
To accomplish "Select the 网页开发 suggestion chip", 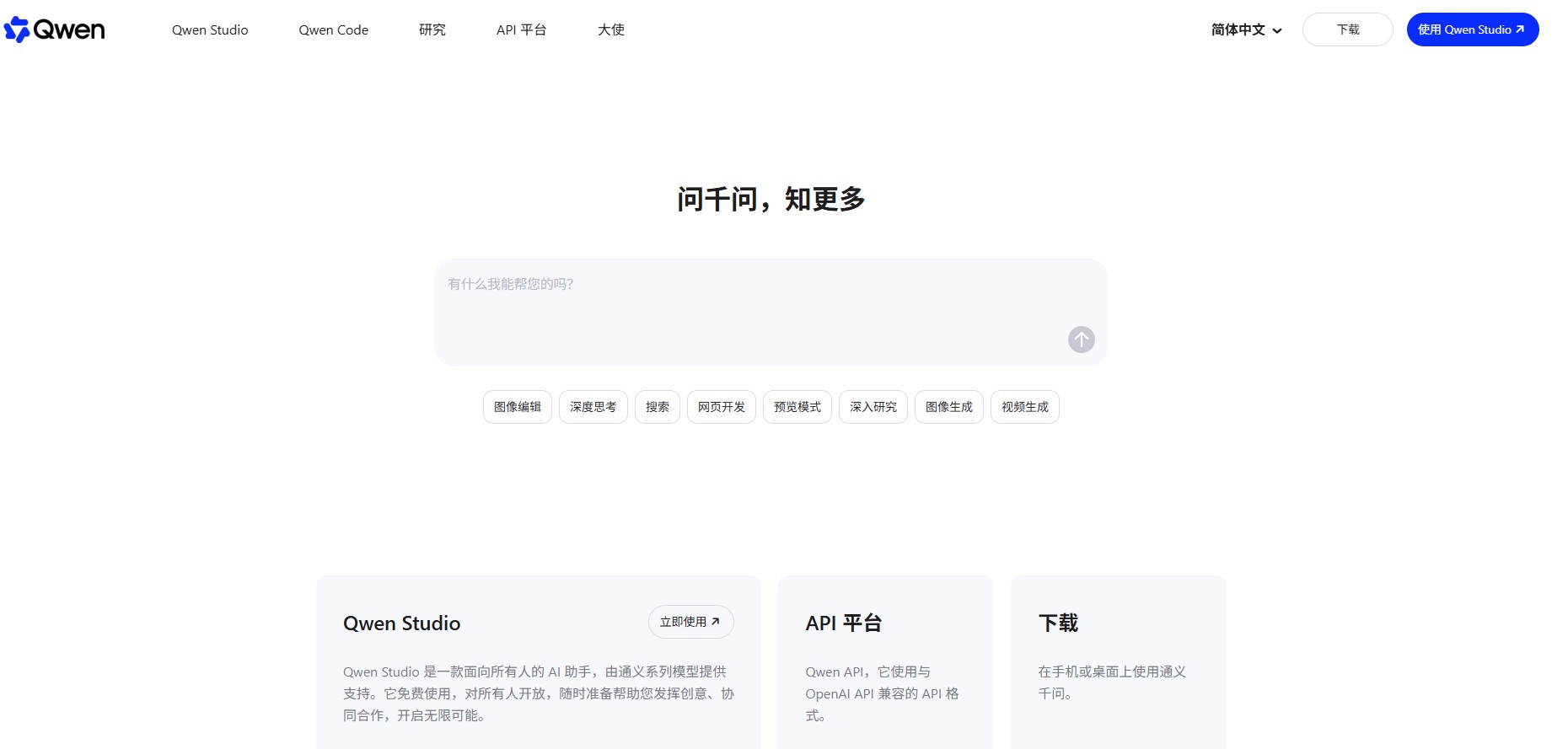I will coord(722,407).
